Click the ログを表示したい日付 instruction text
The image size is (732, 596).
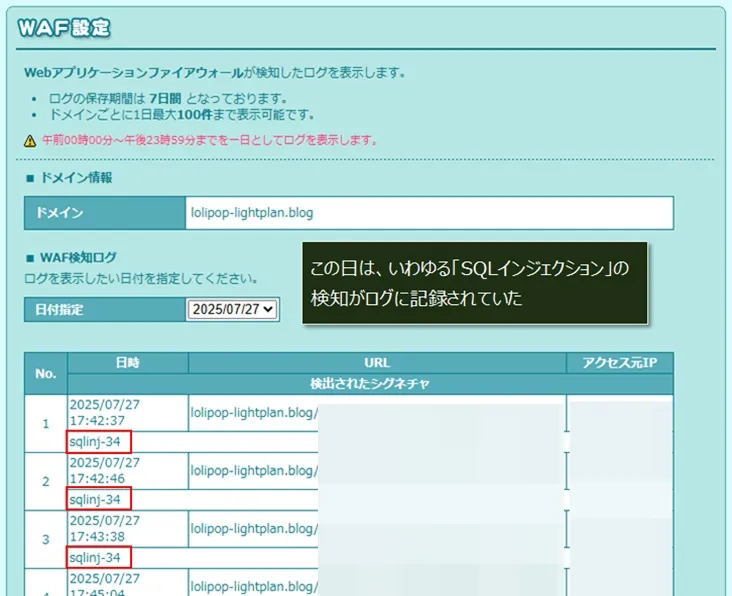click(x=141, y=279)
